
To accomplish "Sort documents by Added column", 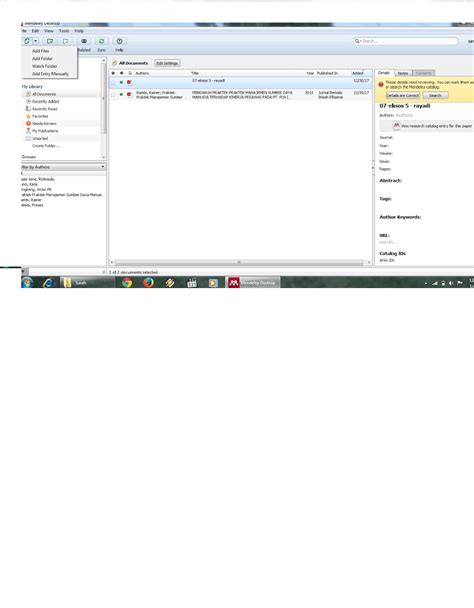I will (358, 73).
